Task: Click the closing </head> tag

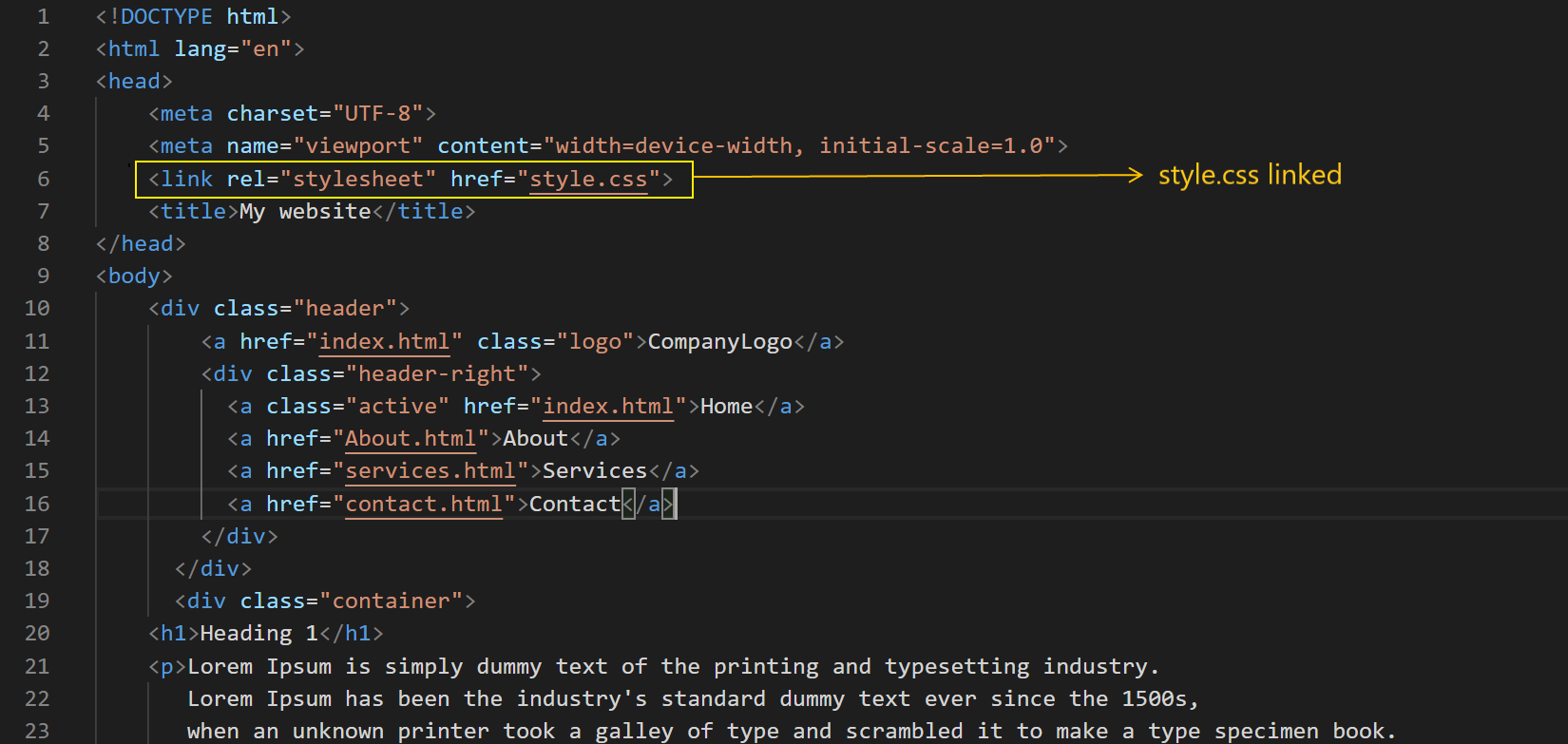Action: (x=142, y=243)
